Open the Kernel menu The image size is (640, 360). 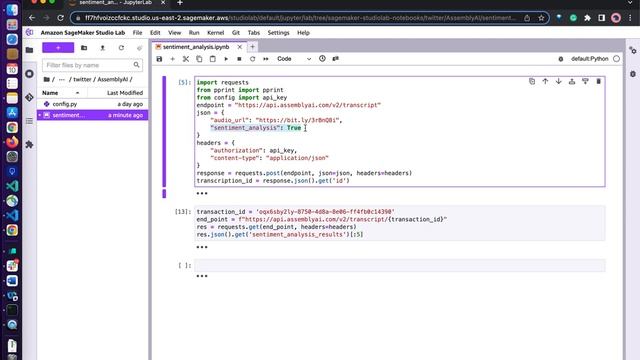[x=216, y=33]
